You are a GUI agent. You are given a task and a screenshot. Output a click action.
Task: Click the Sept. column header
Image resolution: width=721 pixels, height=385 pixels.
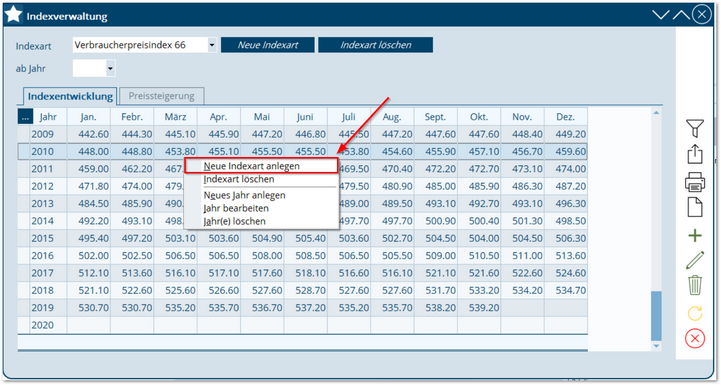[435, 117]
